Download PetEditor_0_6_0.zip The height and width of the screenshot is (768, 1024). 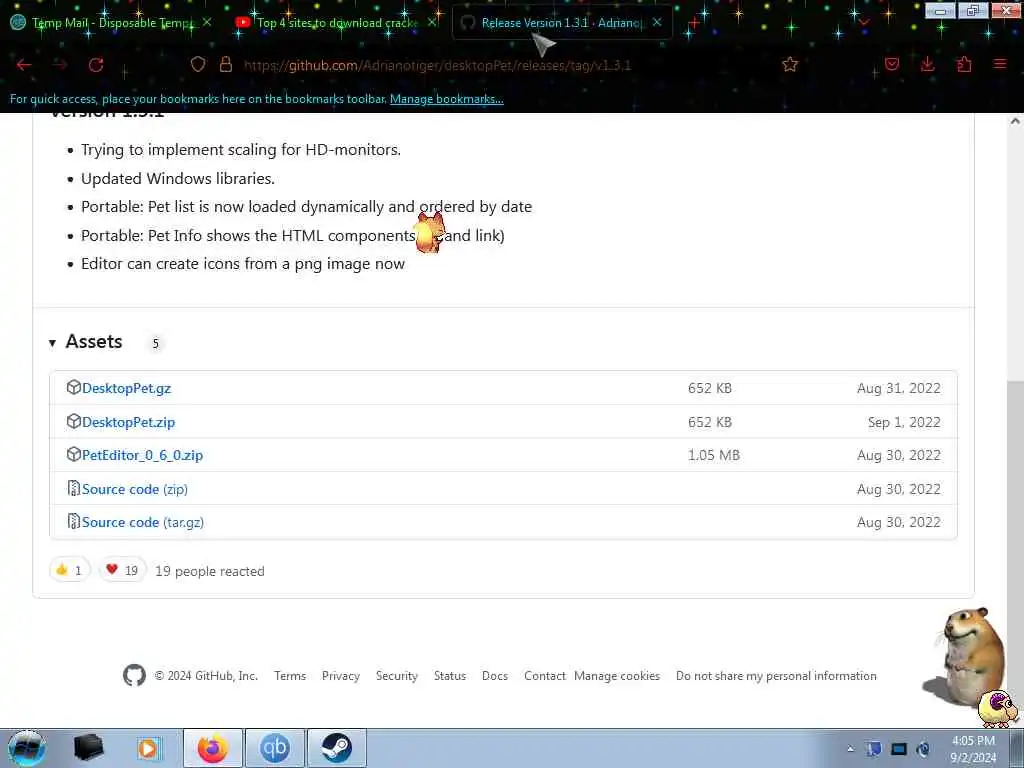click(142, 455)
